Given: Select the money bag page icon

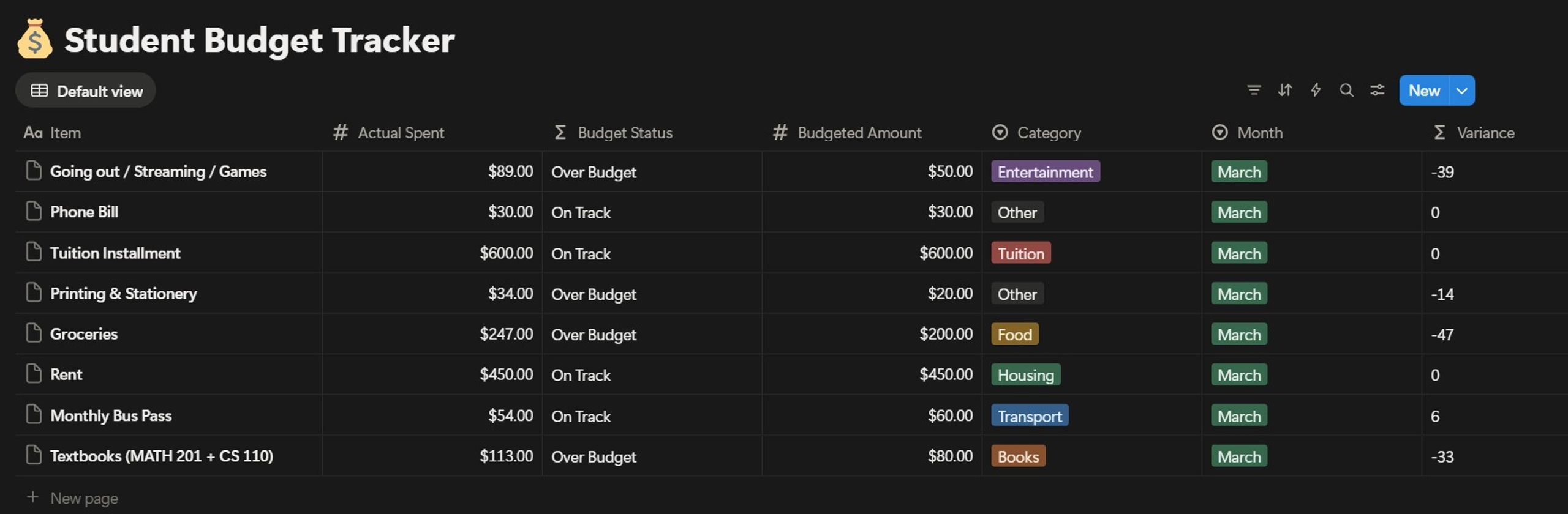Looking at the screenshot, I should coord(35,39).
